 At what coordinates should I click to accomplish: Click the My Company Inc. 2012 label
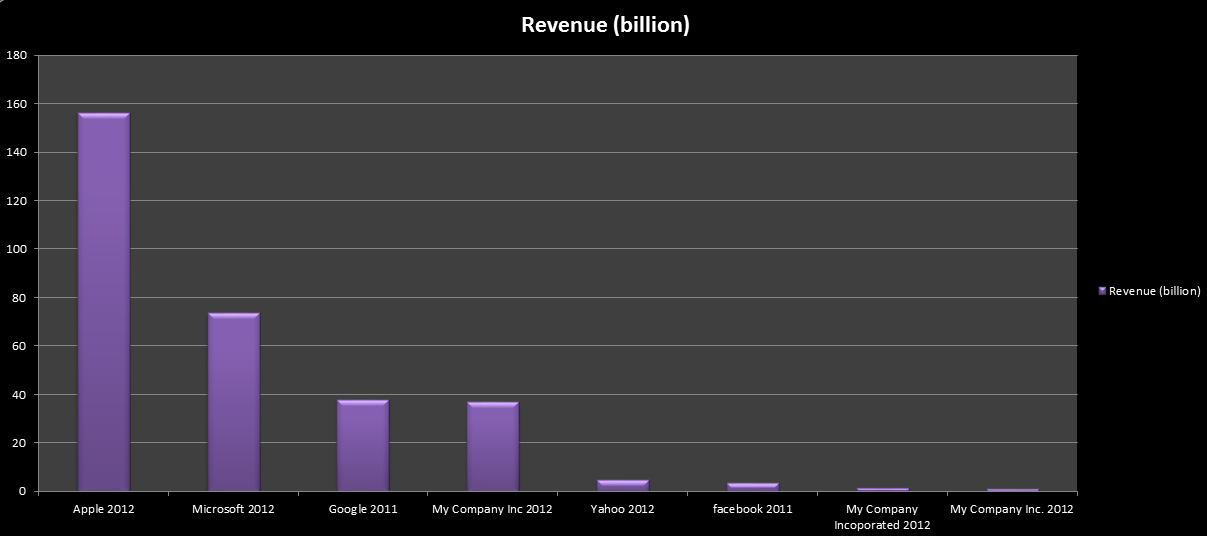coord(1011,509)
